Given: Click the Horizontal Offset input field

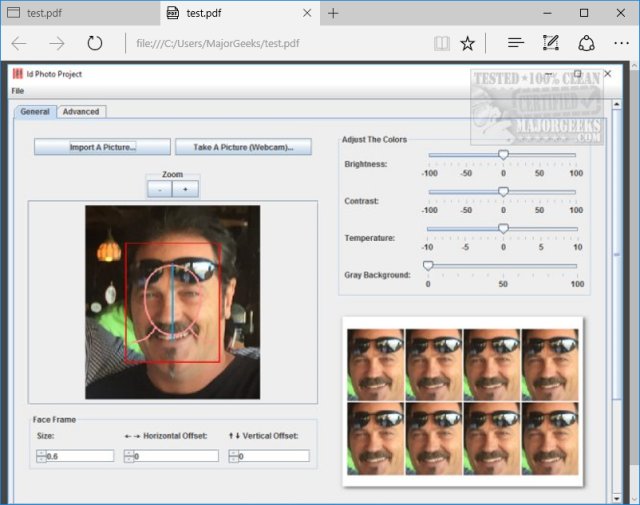Looking at the screenshot, I should (175, 456).
